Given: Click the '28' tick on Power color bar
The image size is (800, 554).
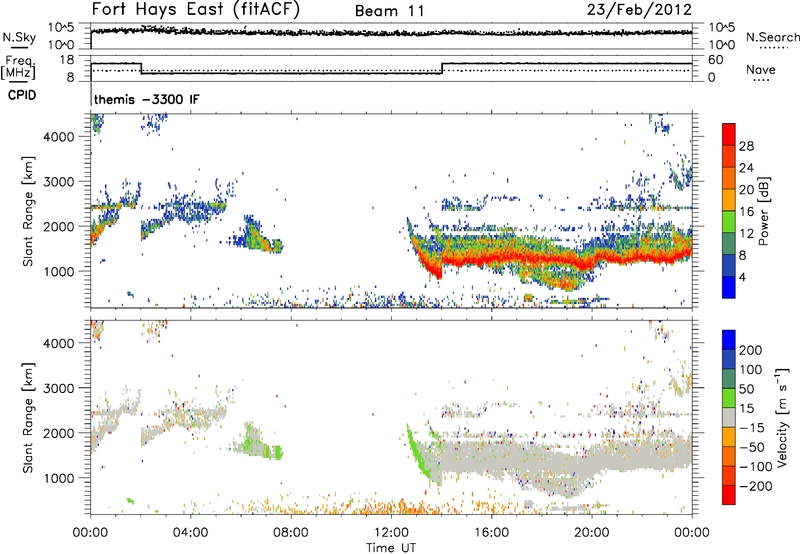Looking at the screenshot, I should click(746, 146).
